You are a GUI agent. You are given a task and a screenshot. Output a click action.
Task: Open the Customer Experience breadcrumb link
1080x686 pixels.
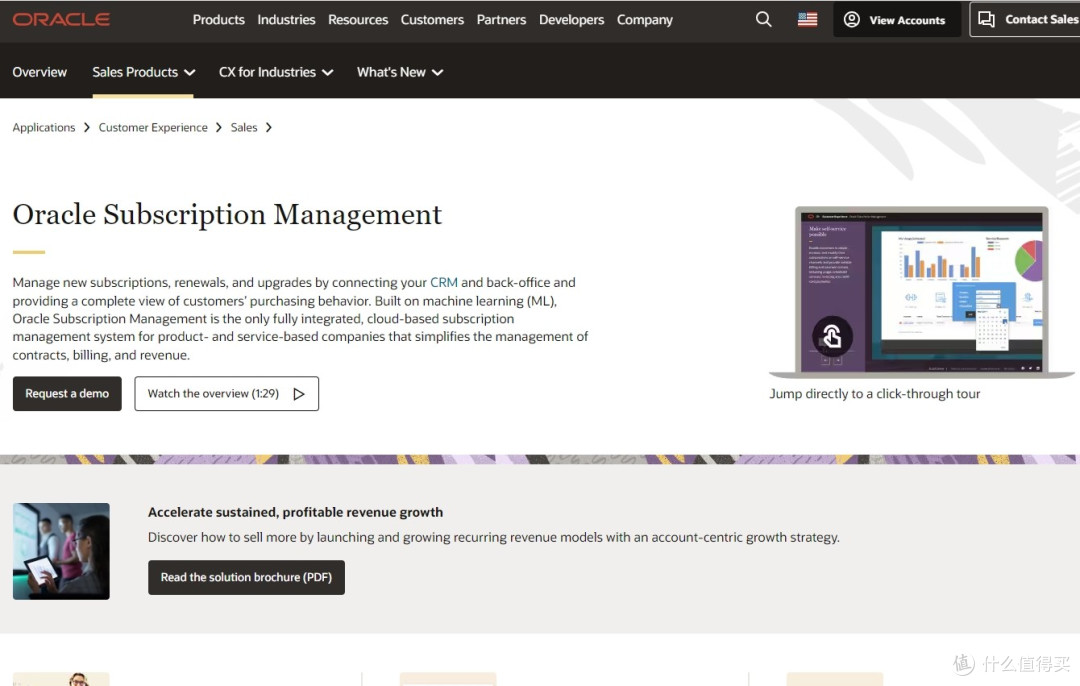(x=153, y=127)
